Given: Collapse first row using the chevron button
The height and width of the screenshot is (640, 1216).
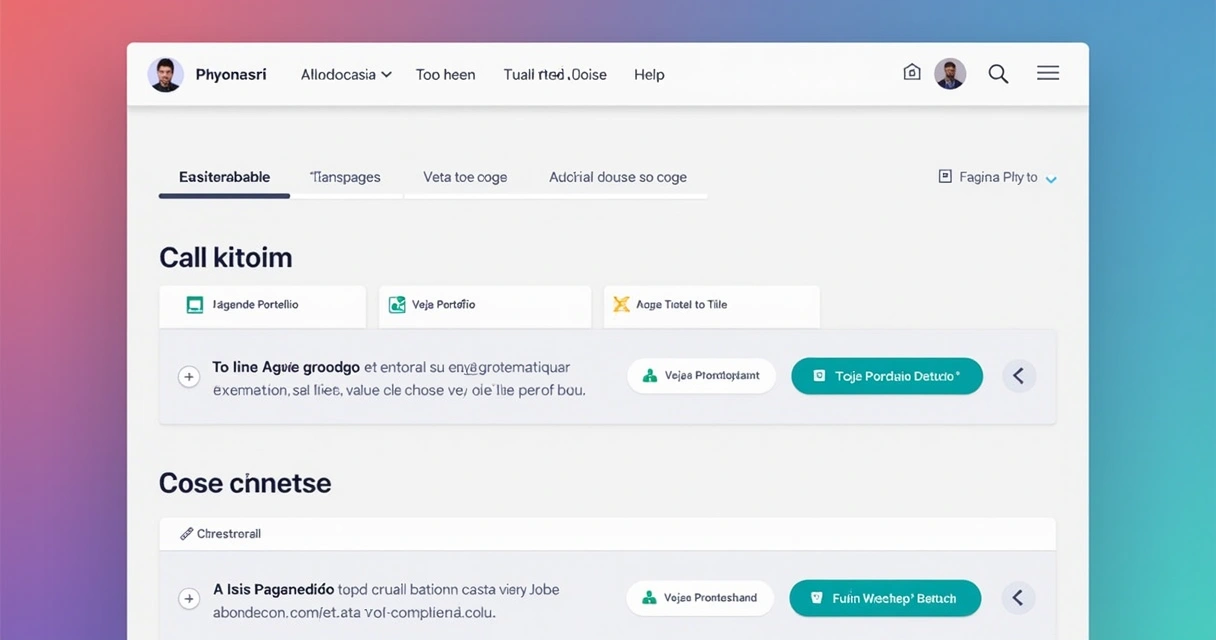Looking at the screenshot, I should point(1018,376).
